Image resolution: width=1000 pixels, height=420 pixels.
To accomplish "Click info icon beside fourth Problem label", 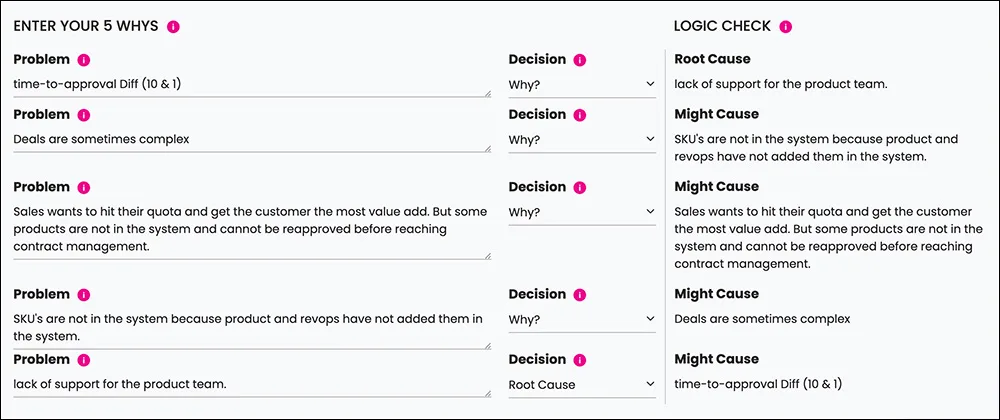I will (x=84, y=295).
